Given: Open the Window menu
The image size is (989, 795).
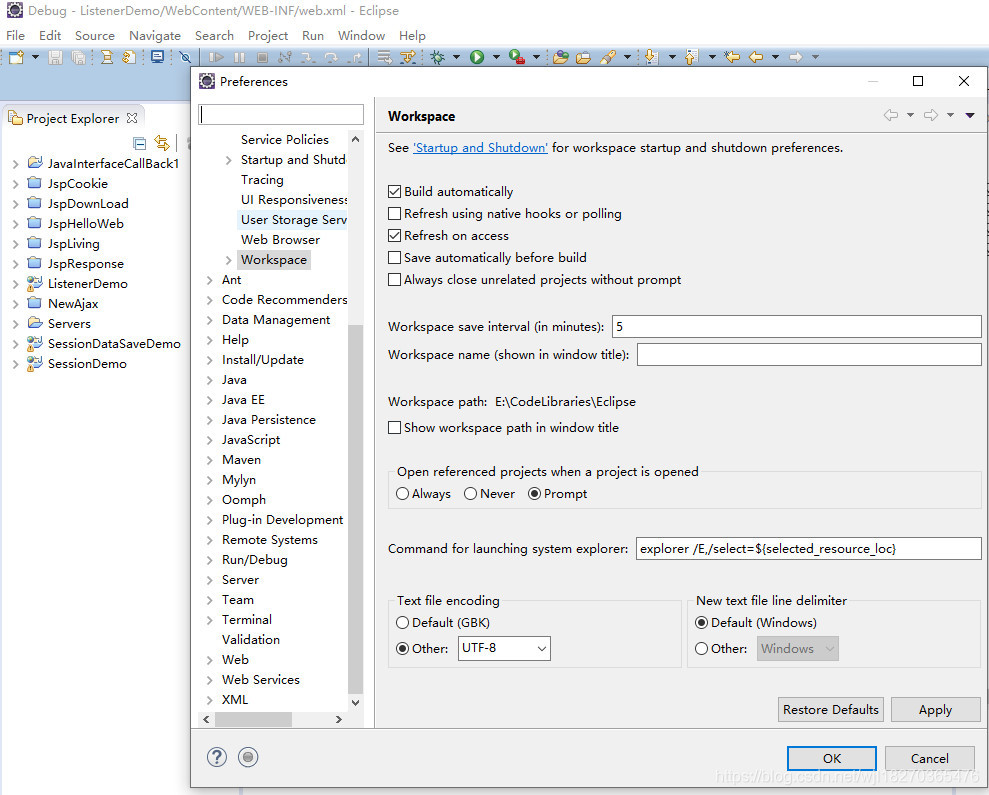Looking at the screenshot, I should pyautogui.click(x=360, y=35).
